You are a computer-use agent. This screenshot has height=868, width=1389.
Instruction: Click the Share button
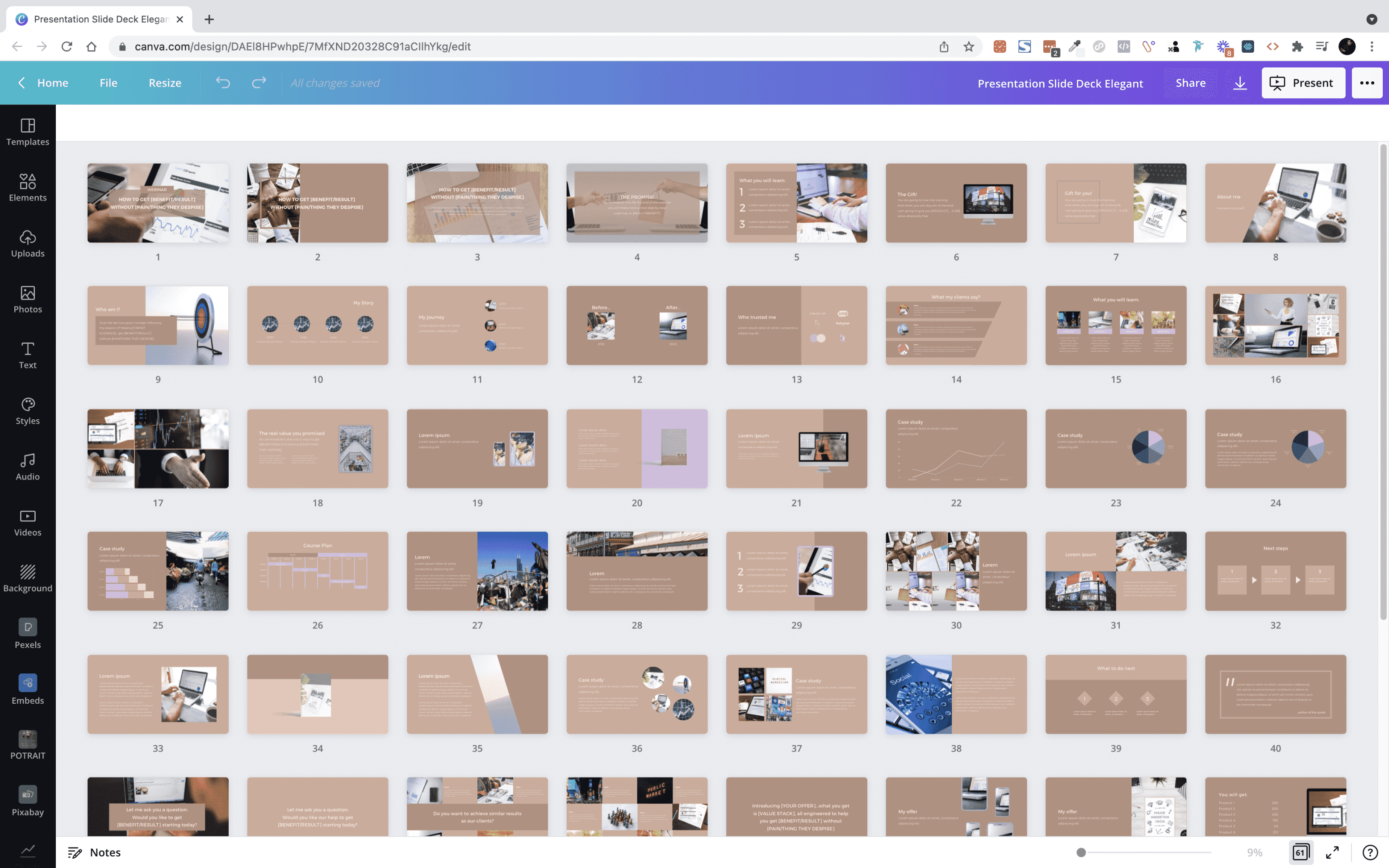click(1190, 83)
